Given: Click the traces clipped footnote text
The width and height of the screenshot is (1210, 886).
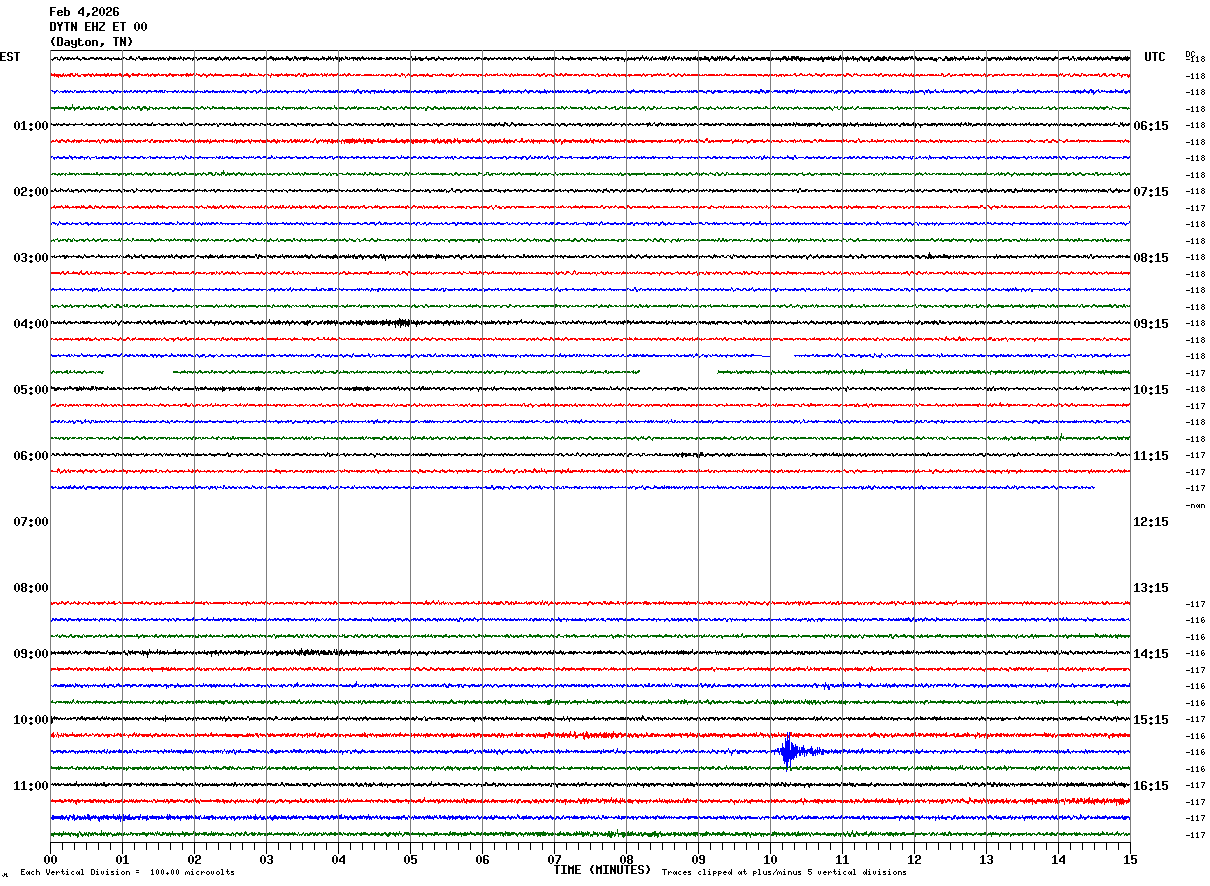Looking at the screenshot, I should coord(784,872).
